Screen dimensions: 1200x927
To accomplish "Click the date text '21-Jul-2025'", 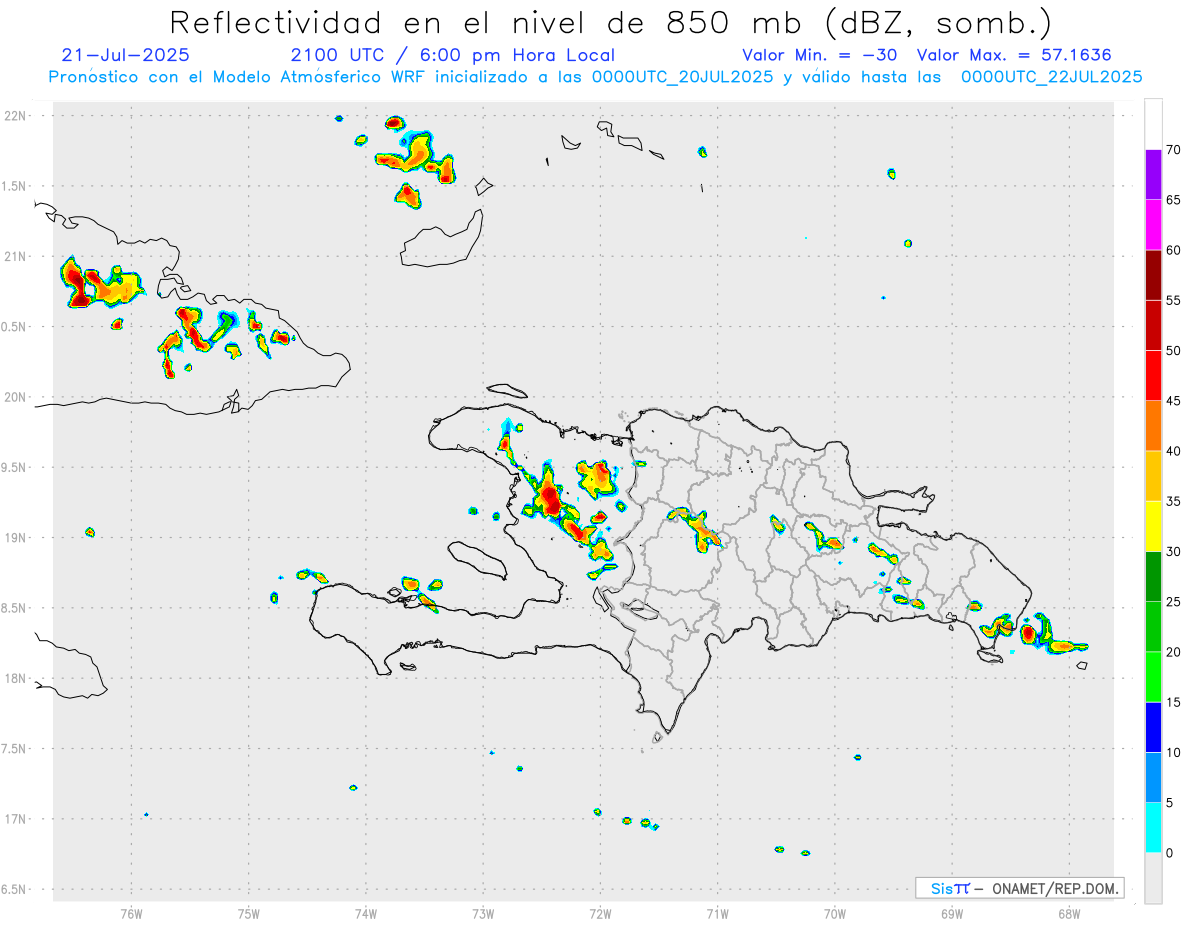I will pyautogui.click(x=125, y=55).
